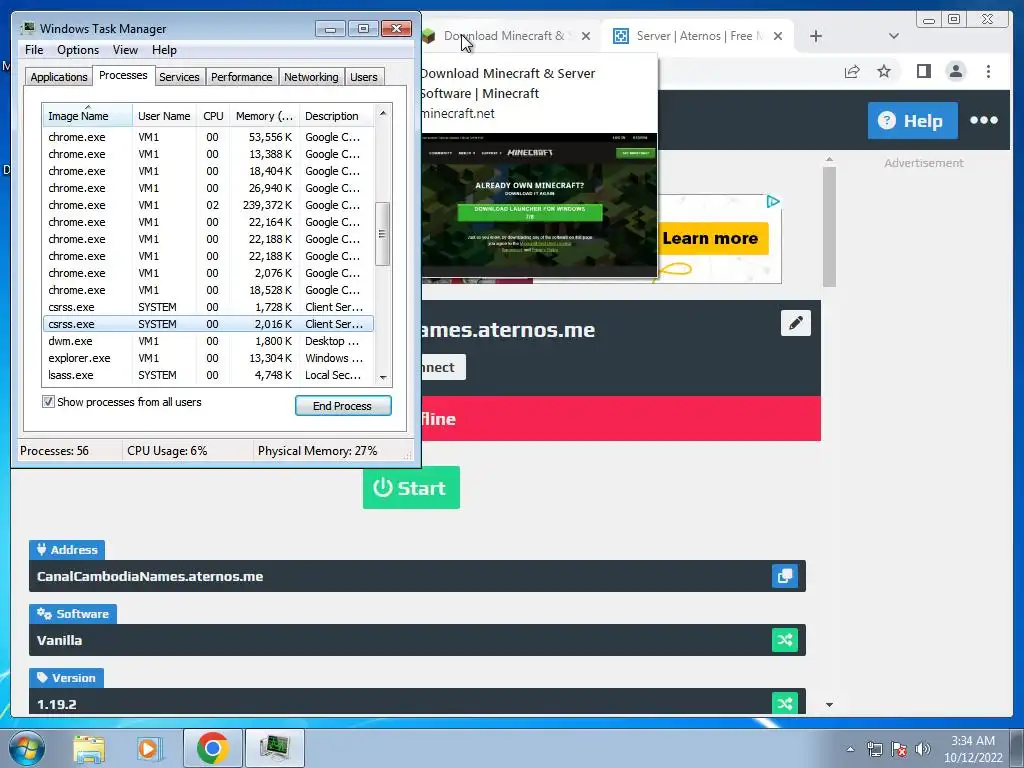Click the Task Manager taskbar icon
The height and width of the screenshot is (768, 1024).
pos(275,748)
